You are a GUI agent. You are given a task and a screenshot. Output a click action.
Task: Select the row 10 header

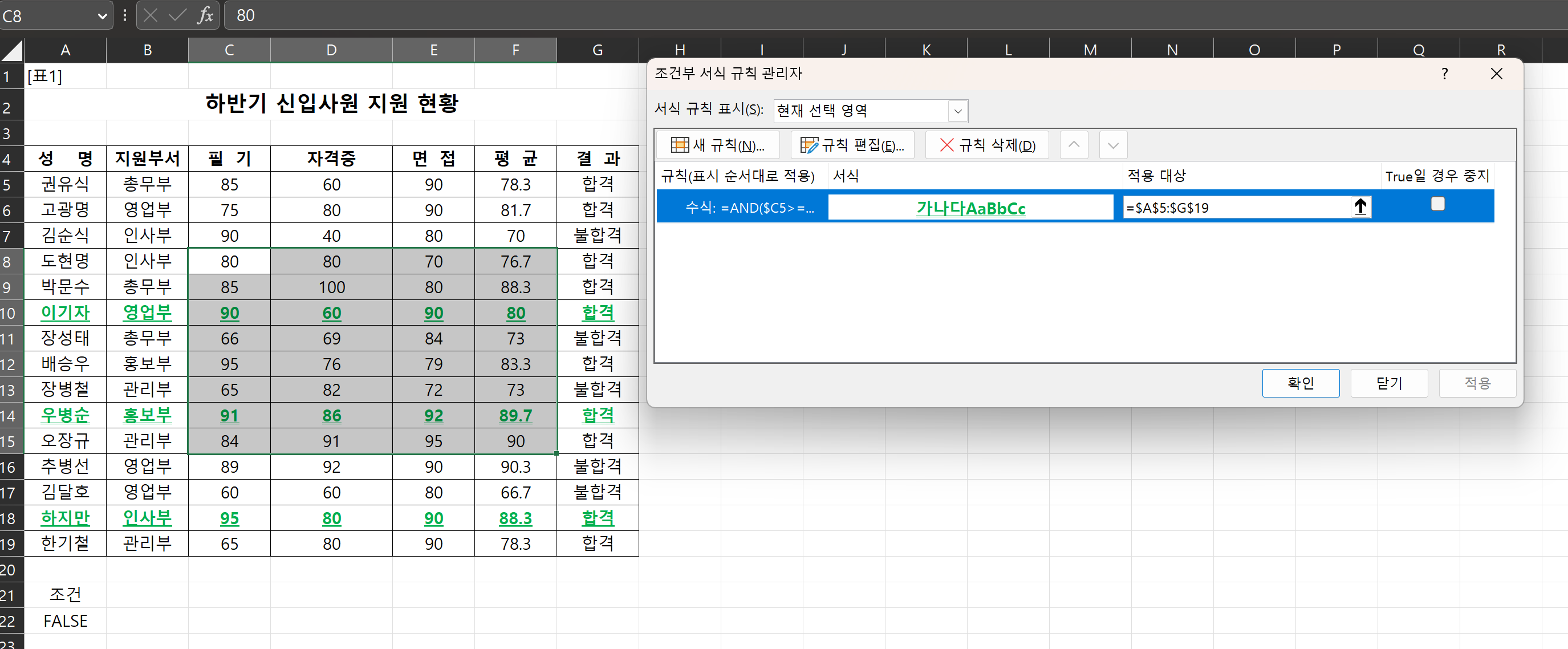[x=9, y=313]
